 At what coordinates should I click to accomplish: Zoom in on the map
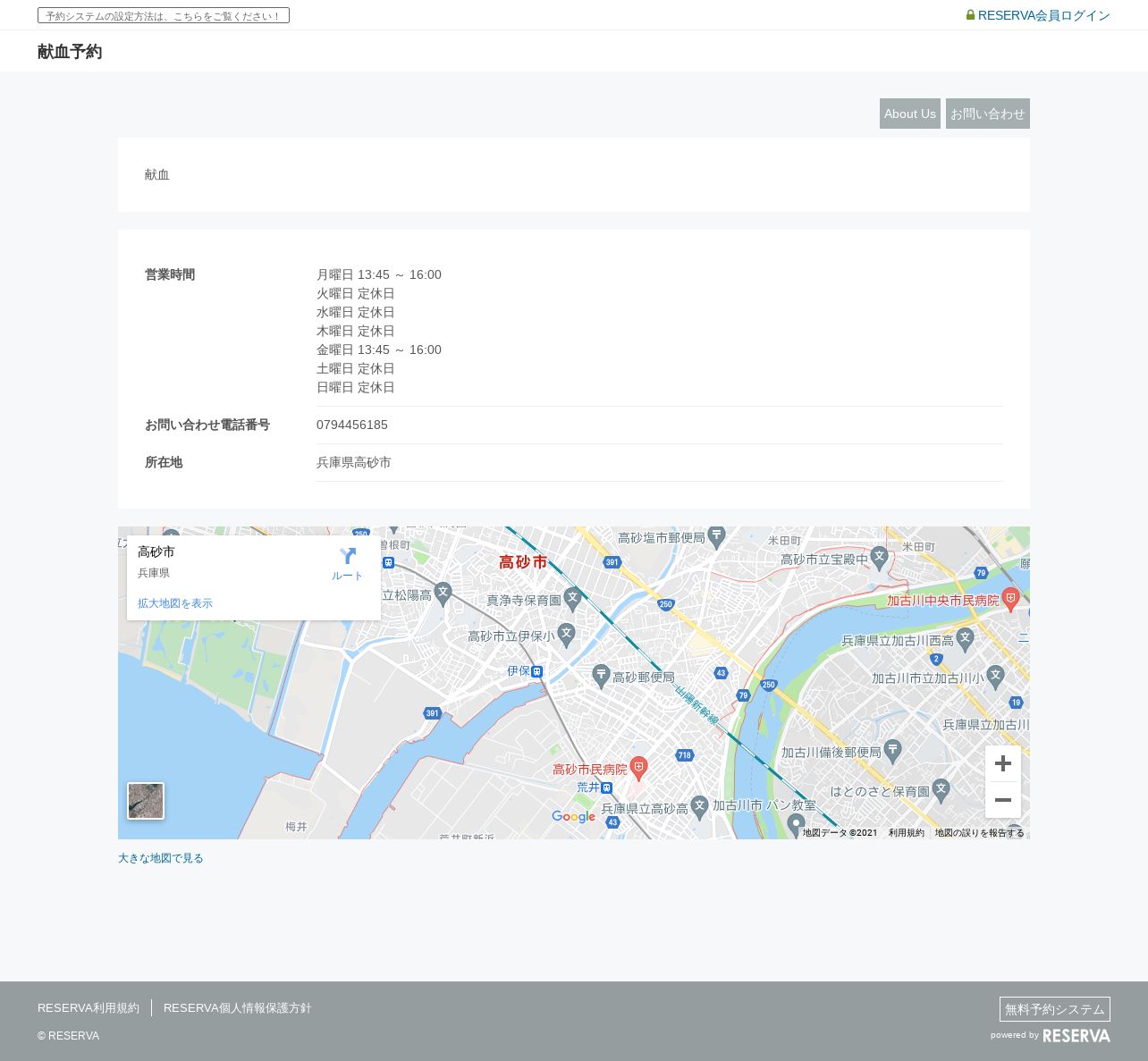pyautogui.click(x=1002, y=763)
